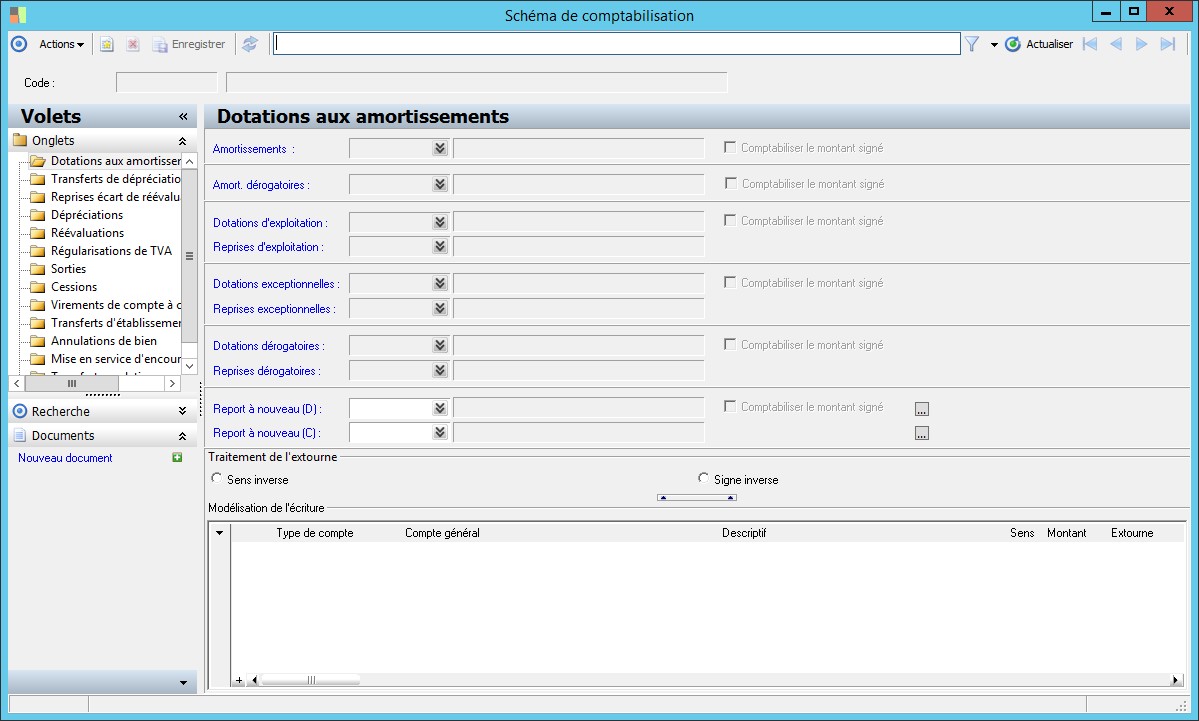Click tree vertical scrollbar down arrow

click(x=190, y=366)
